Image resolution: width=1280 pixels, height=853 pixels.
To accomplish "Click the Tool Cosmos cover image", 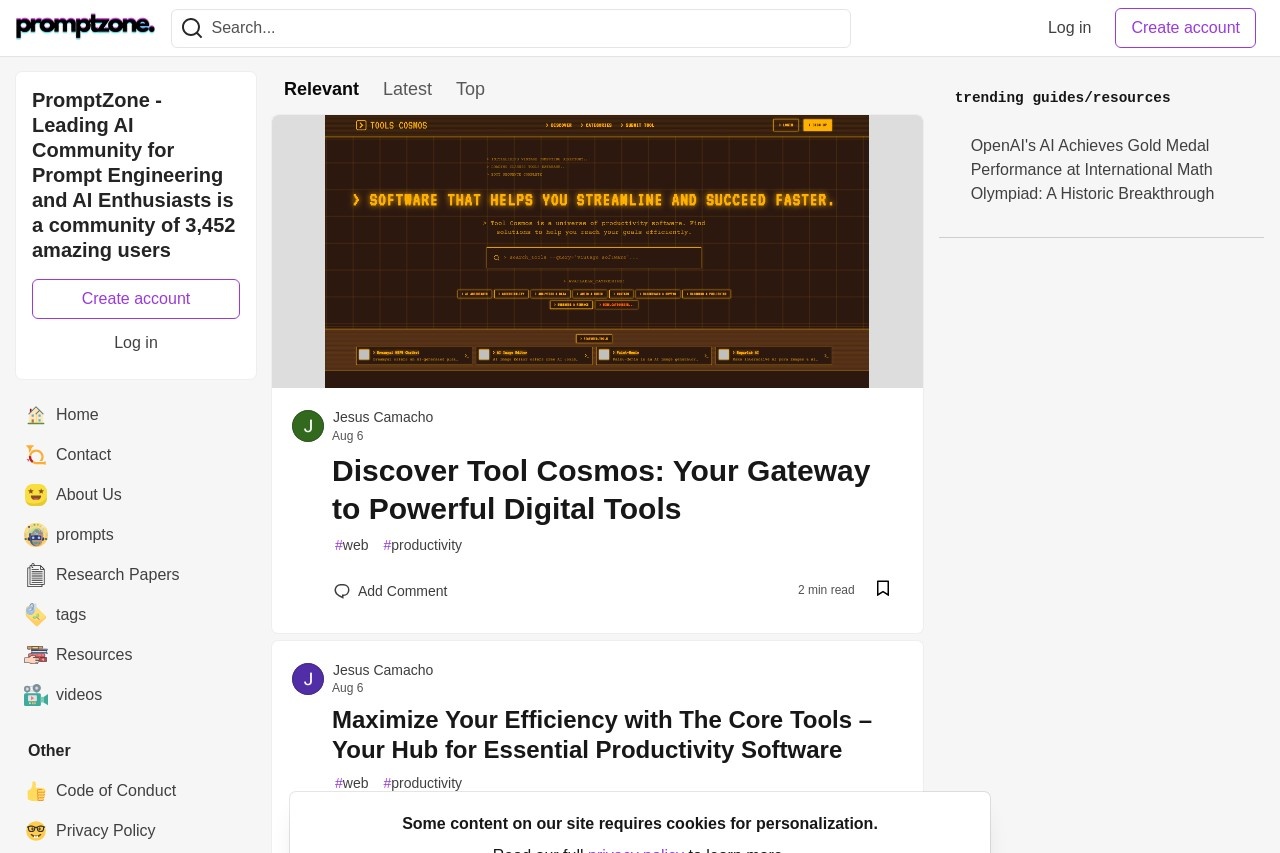I will 597,251.
